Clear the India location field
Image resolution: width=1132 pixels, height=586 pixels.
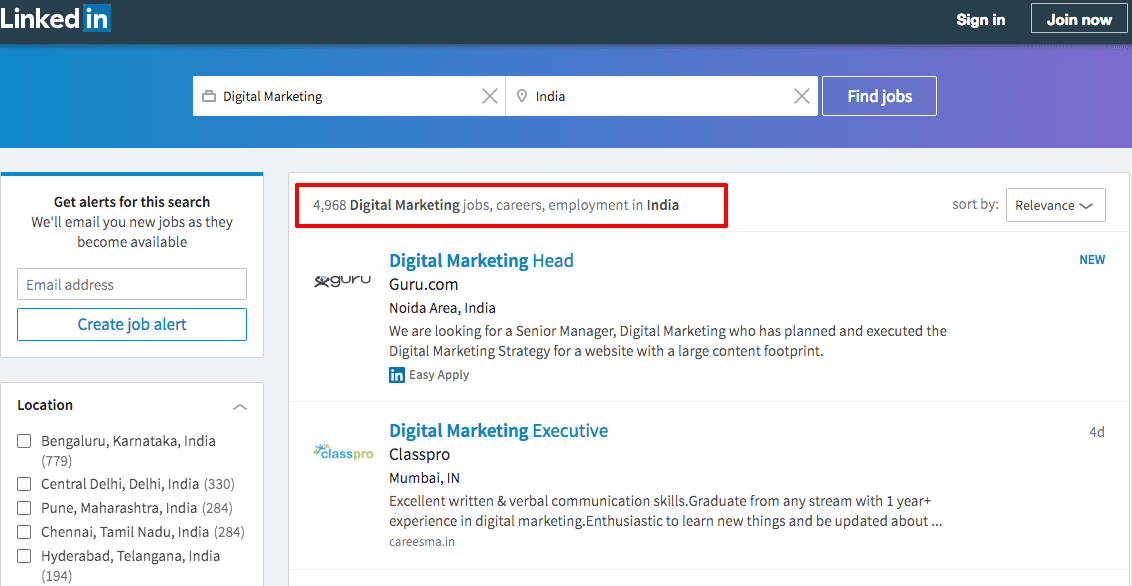click(x=801, y=96)
